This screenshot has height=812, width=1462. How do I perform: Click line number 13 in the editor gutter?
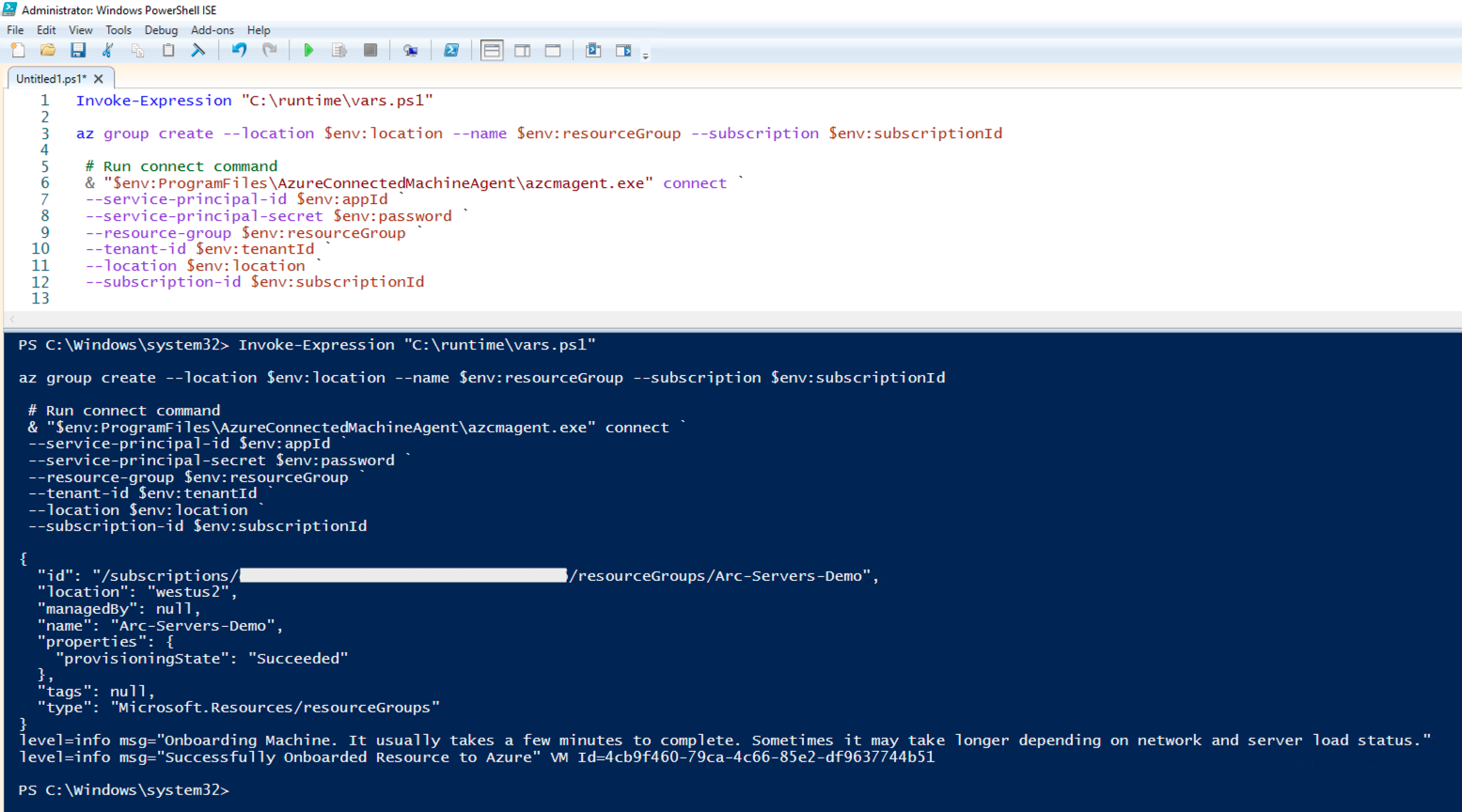tap(40, 299)
